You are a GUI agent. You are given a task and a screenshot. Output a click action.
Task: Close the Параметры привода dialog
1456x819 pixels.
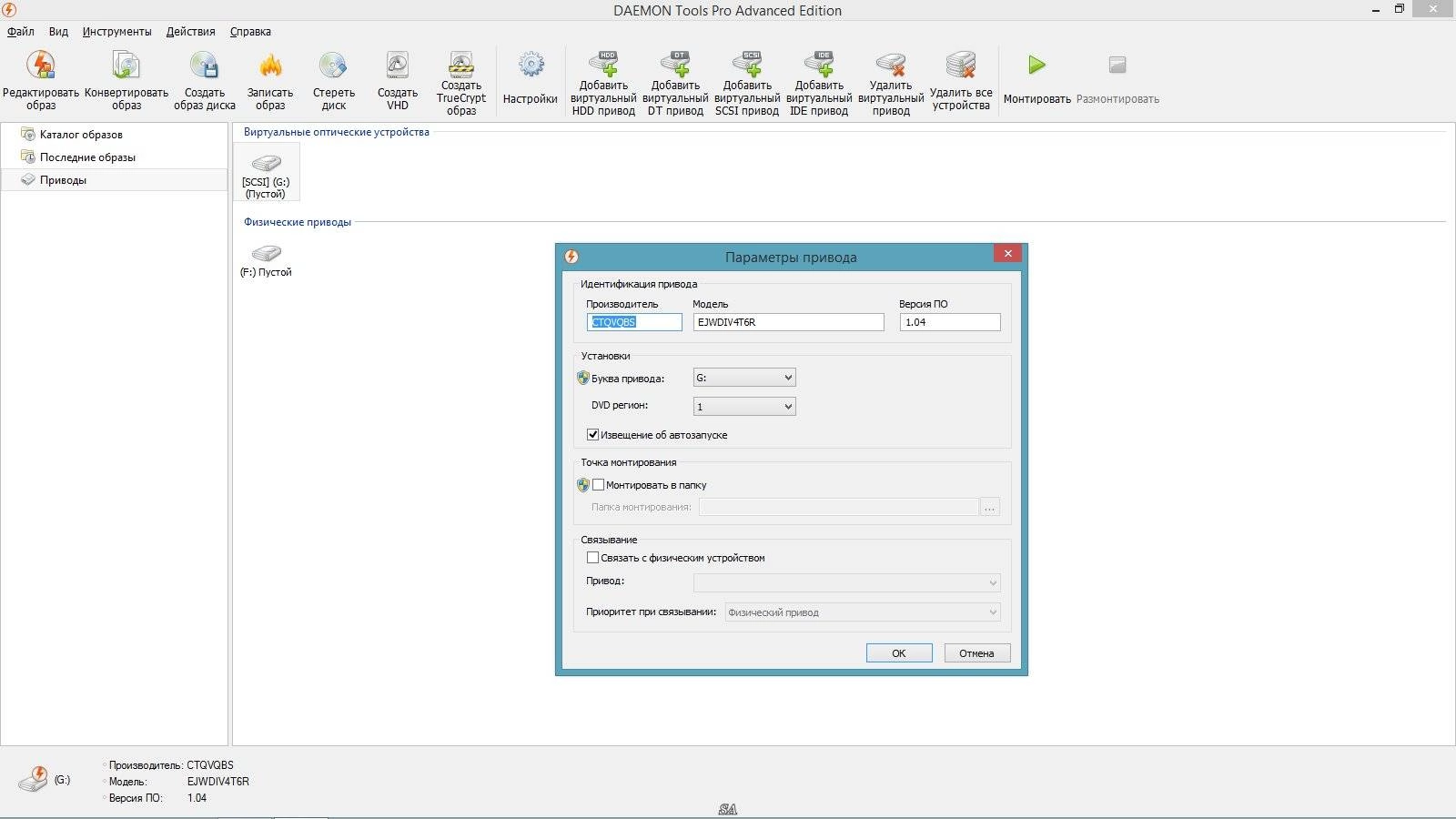click(1007, 254)
